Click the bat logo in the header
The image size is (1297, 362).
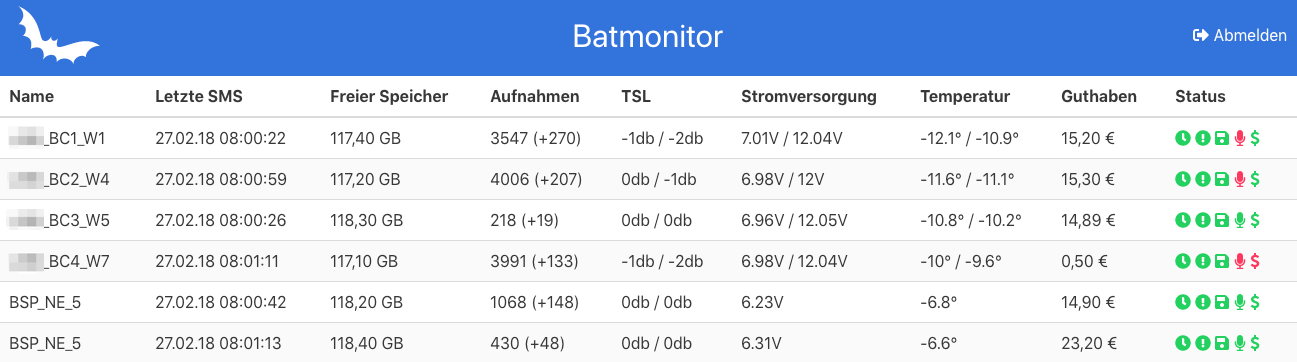(58, 37)
